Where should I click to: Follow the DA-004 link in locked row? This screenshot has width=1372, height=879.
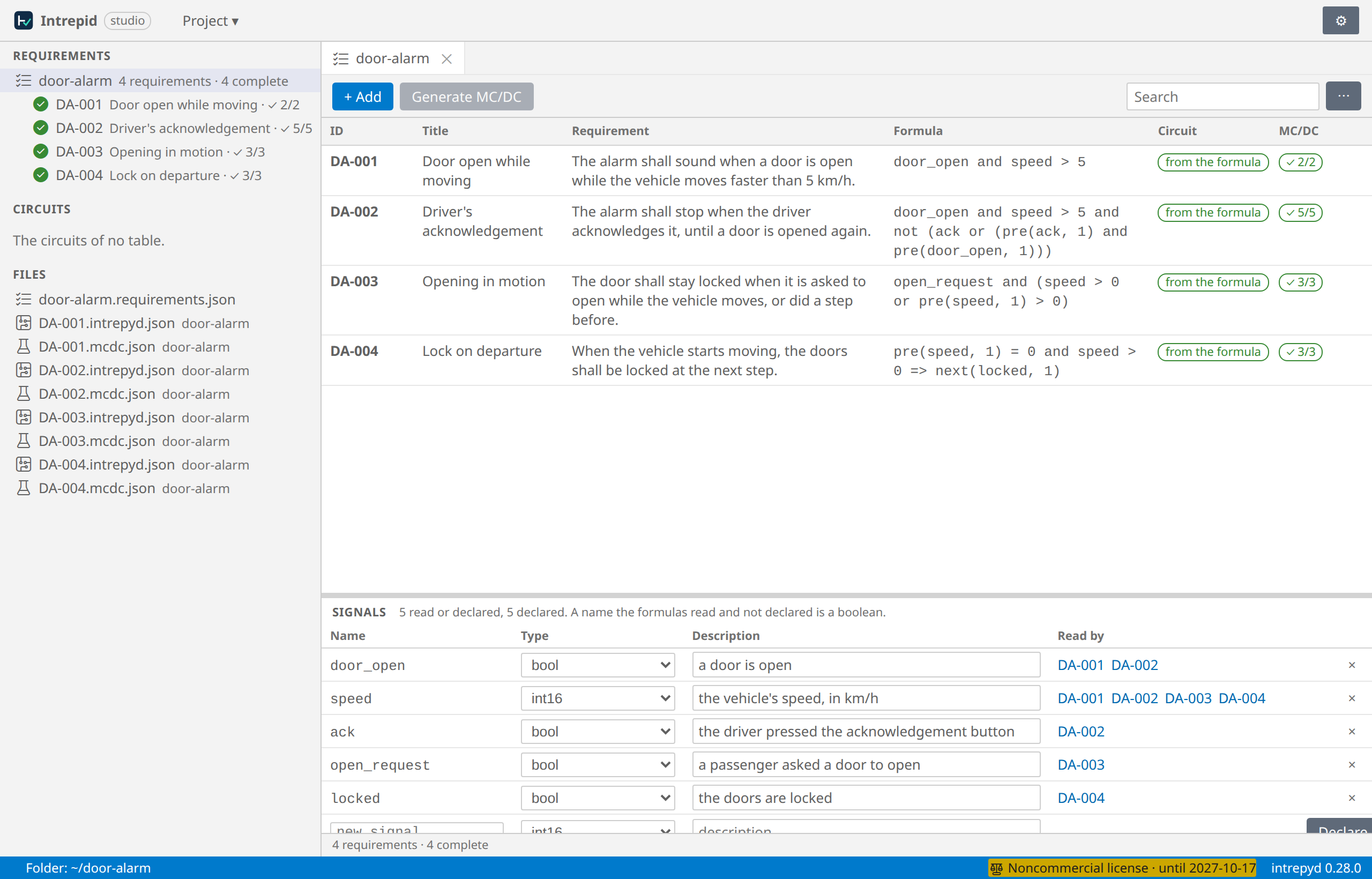1080,798
